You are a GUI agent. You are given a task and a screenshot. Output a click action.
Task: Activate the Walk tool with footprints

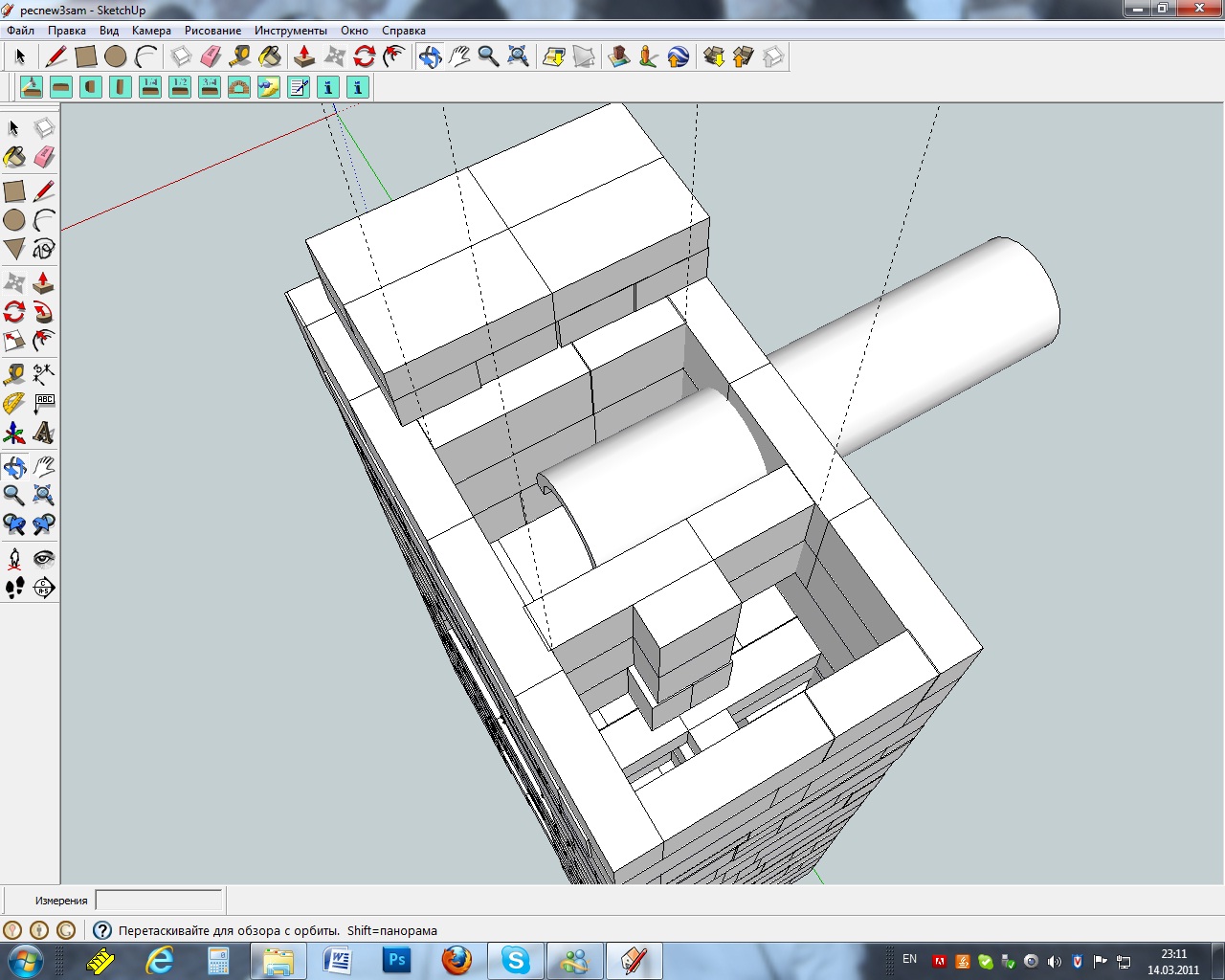pos(14,588)
